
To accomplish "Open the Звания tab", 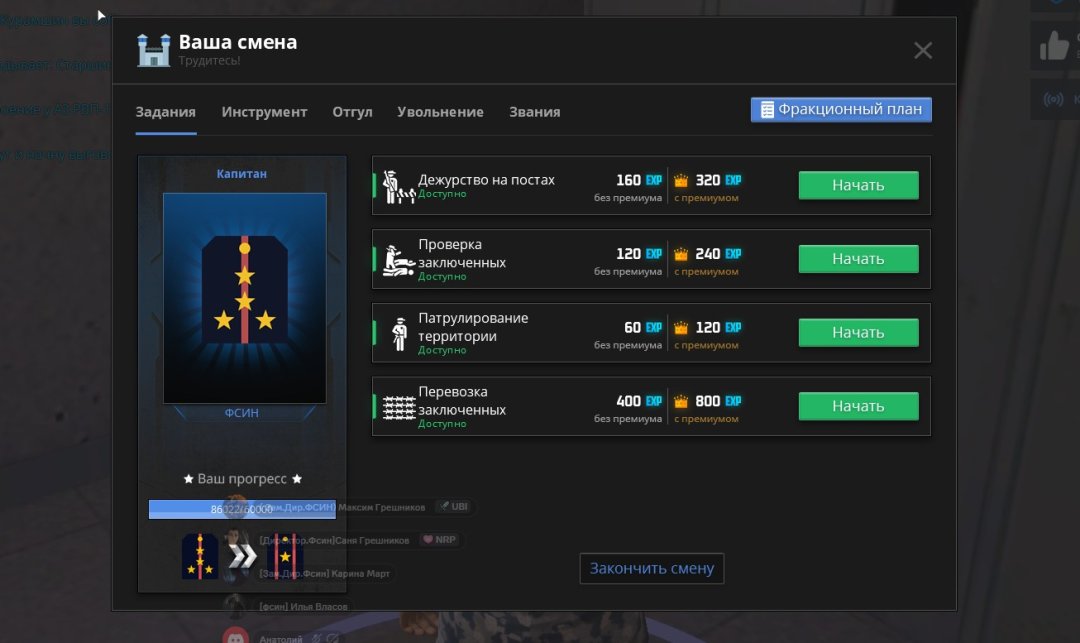I will pyautogui.click(x=534, y=112).
